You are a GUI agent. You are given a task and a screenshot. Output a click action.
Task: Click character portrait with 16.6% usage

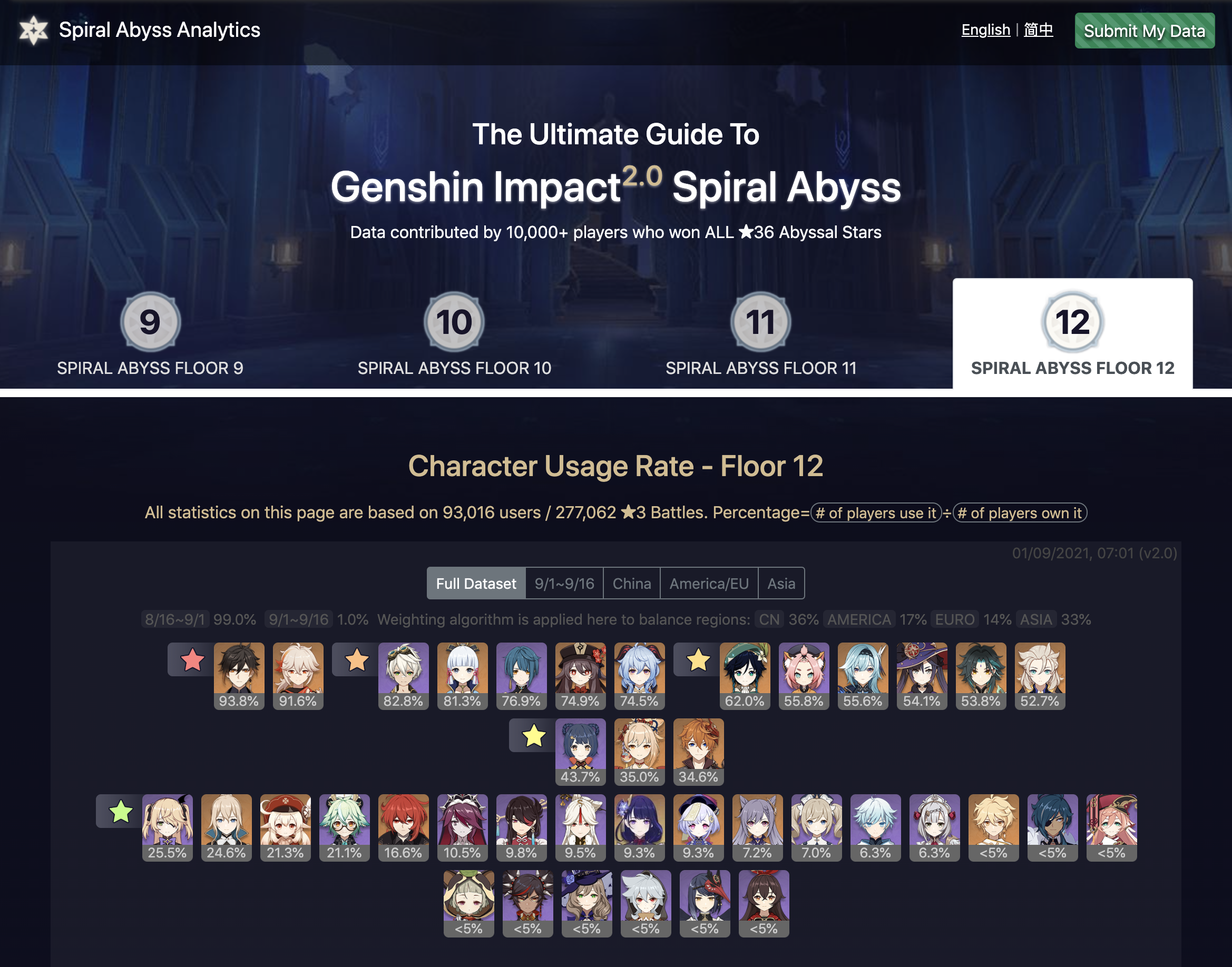[x=403, y=827]
